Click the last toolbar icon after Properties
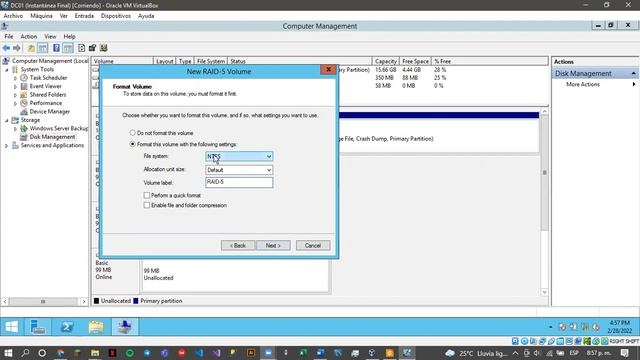 [x=104, y=48]
